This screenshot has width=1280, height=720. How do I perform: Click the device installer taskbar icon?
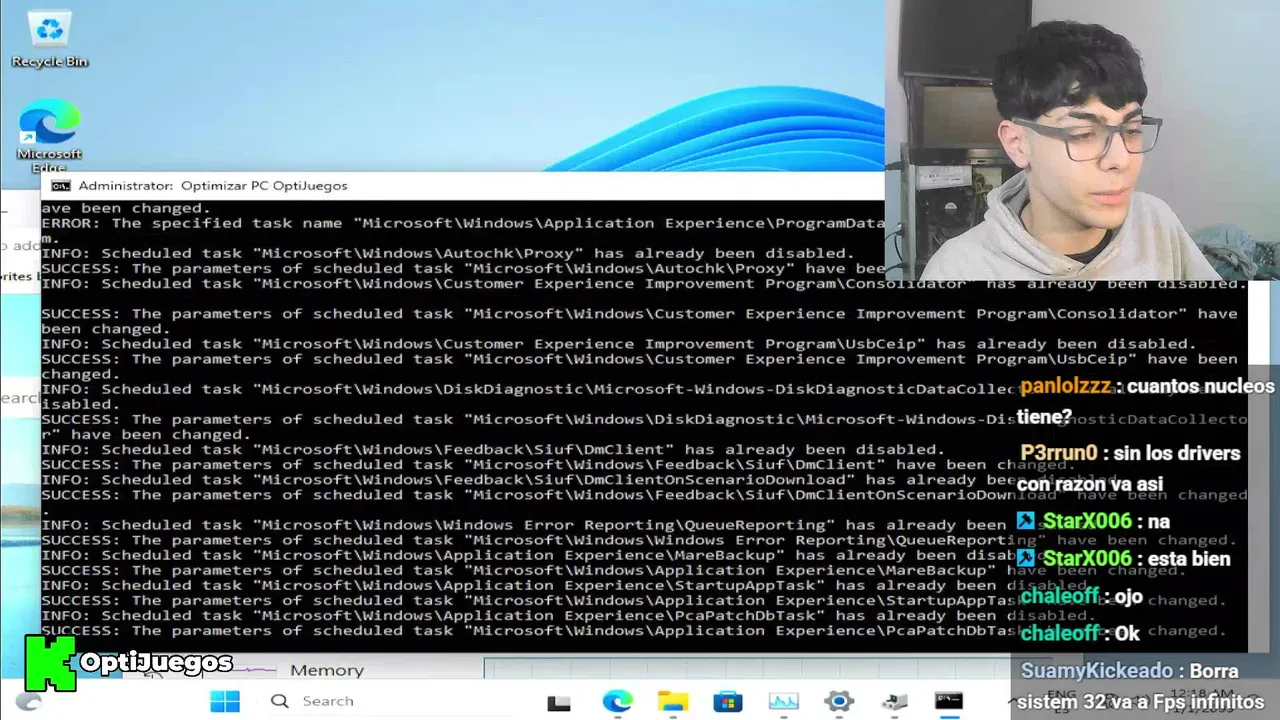pyautogui.click(x=893, y=702)
